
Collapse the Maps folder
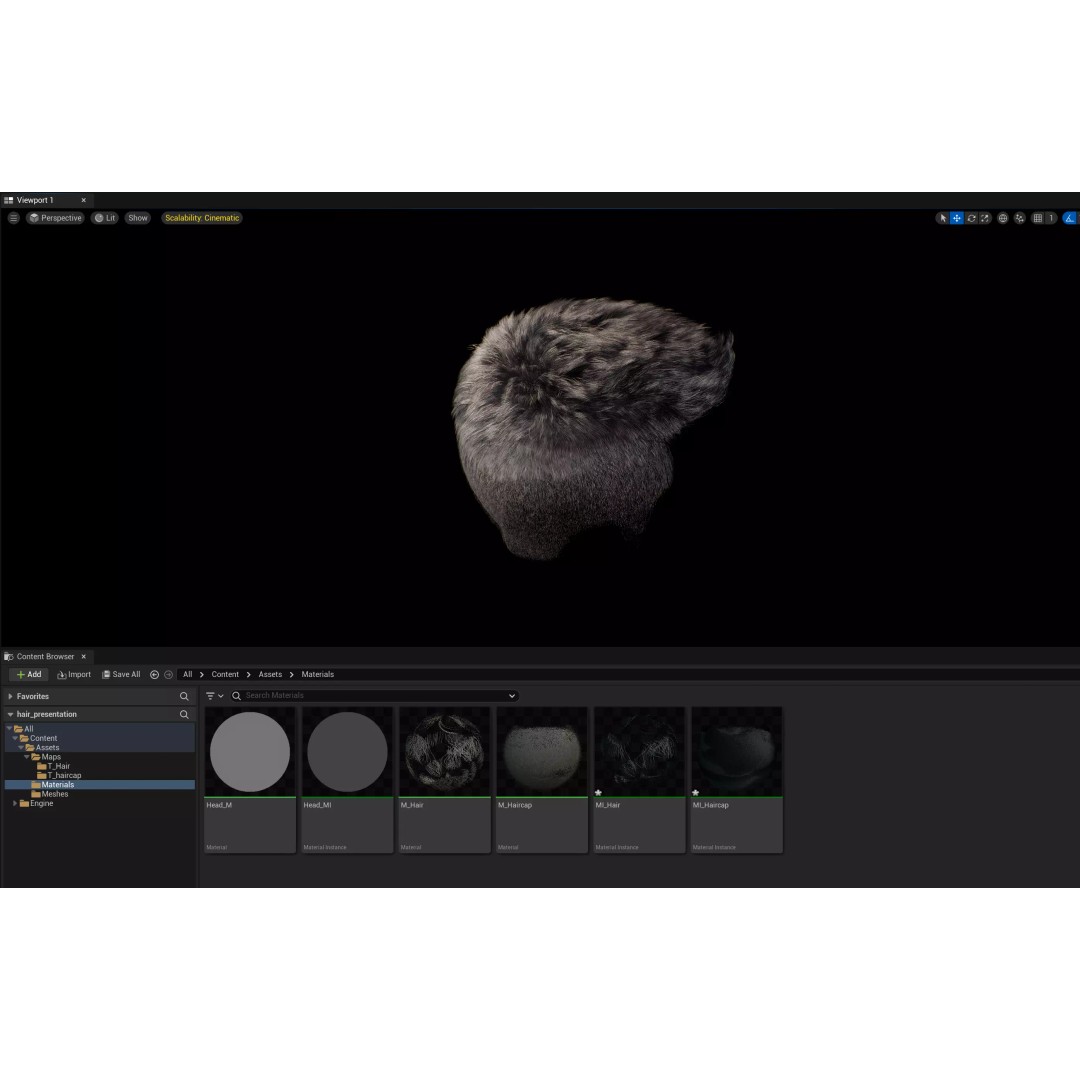click(x=26, y=757)
